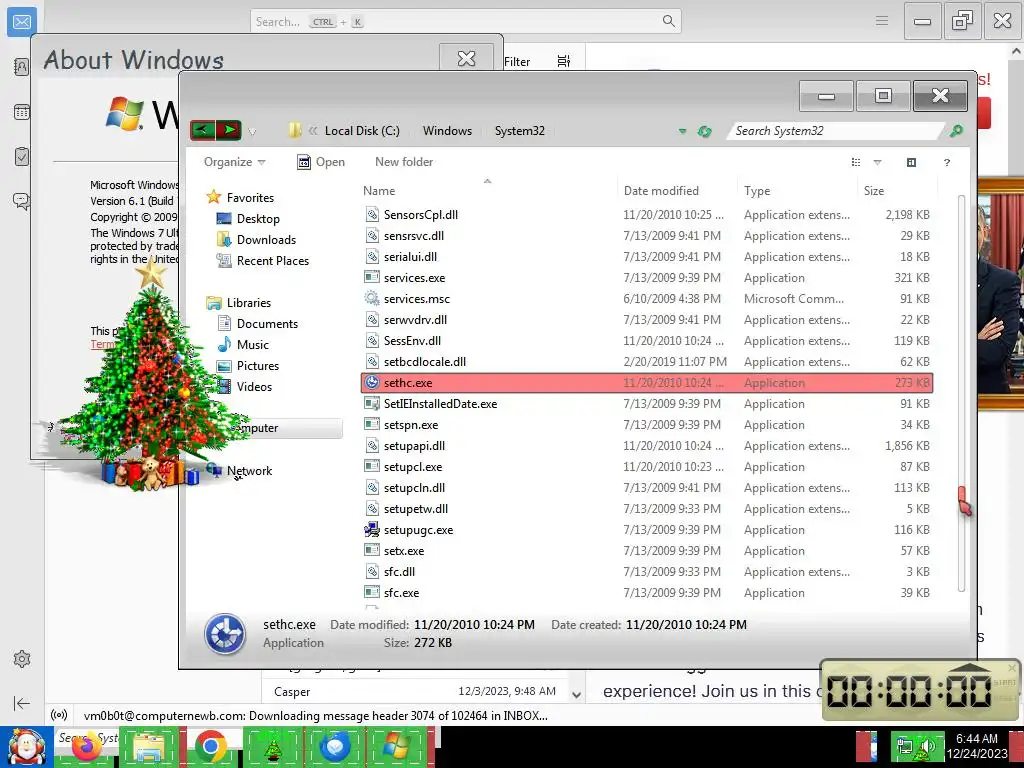This screenshot has width=1024, height=768.
Task: Select Documents library
Action: (257, 323)
